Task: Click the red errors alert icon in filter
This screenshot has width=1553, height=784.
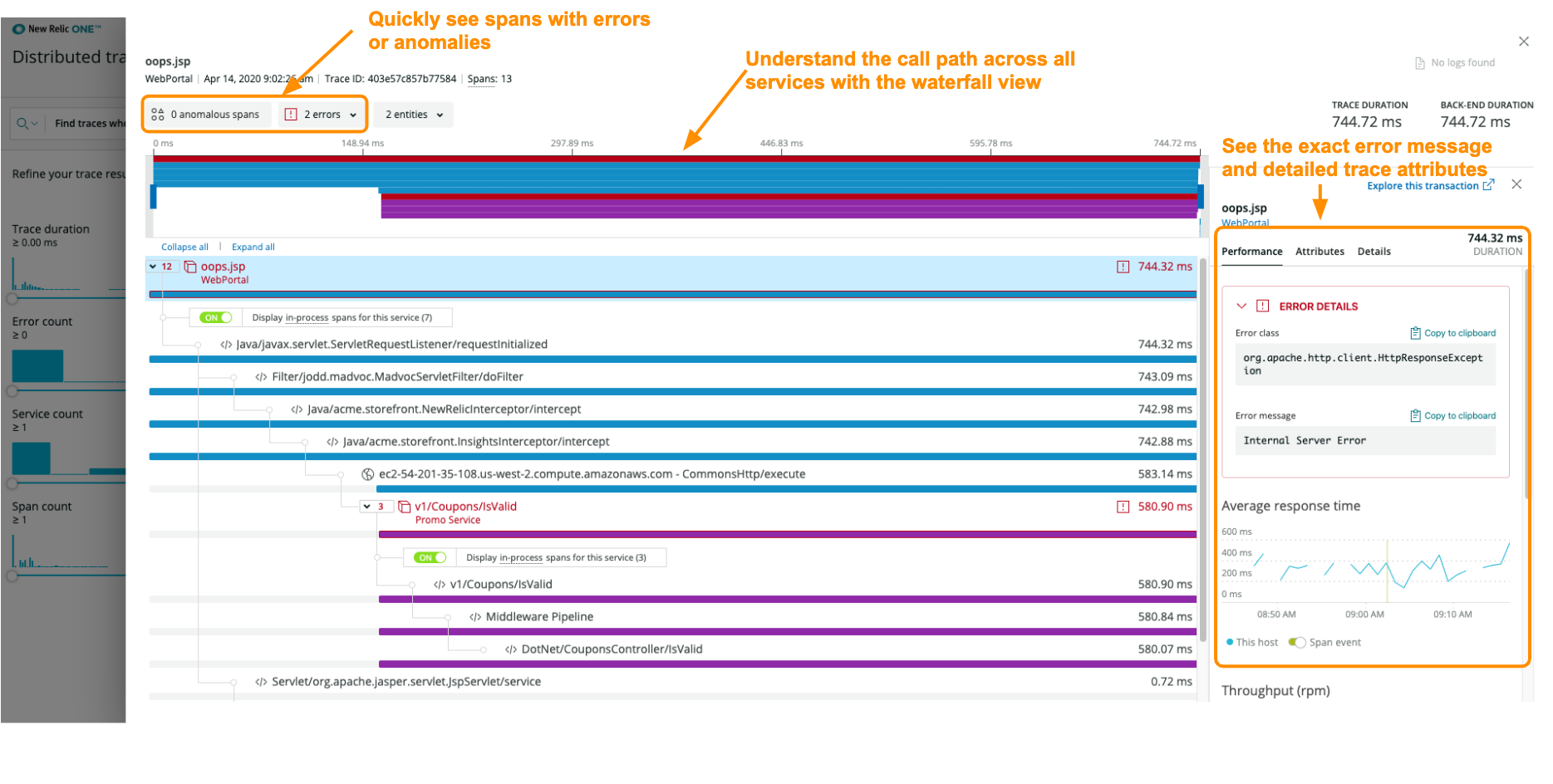Action: (291, 115)
